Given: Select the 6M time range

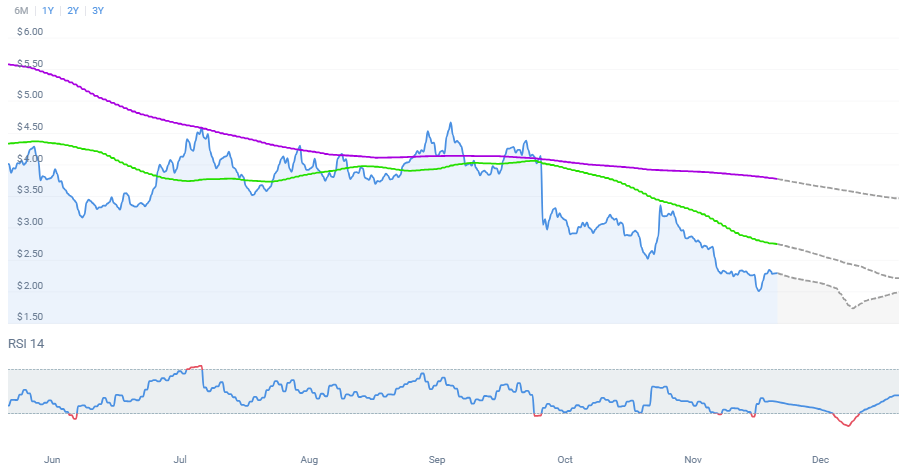Looking at the screenshot, I should pos(21,10).
